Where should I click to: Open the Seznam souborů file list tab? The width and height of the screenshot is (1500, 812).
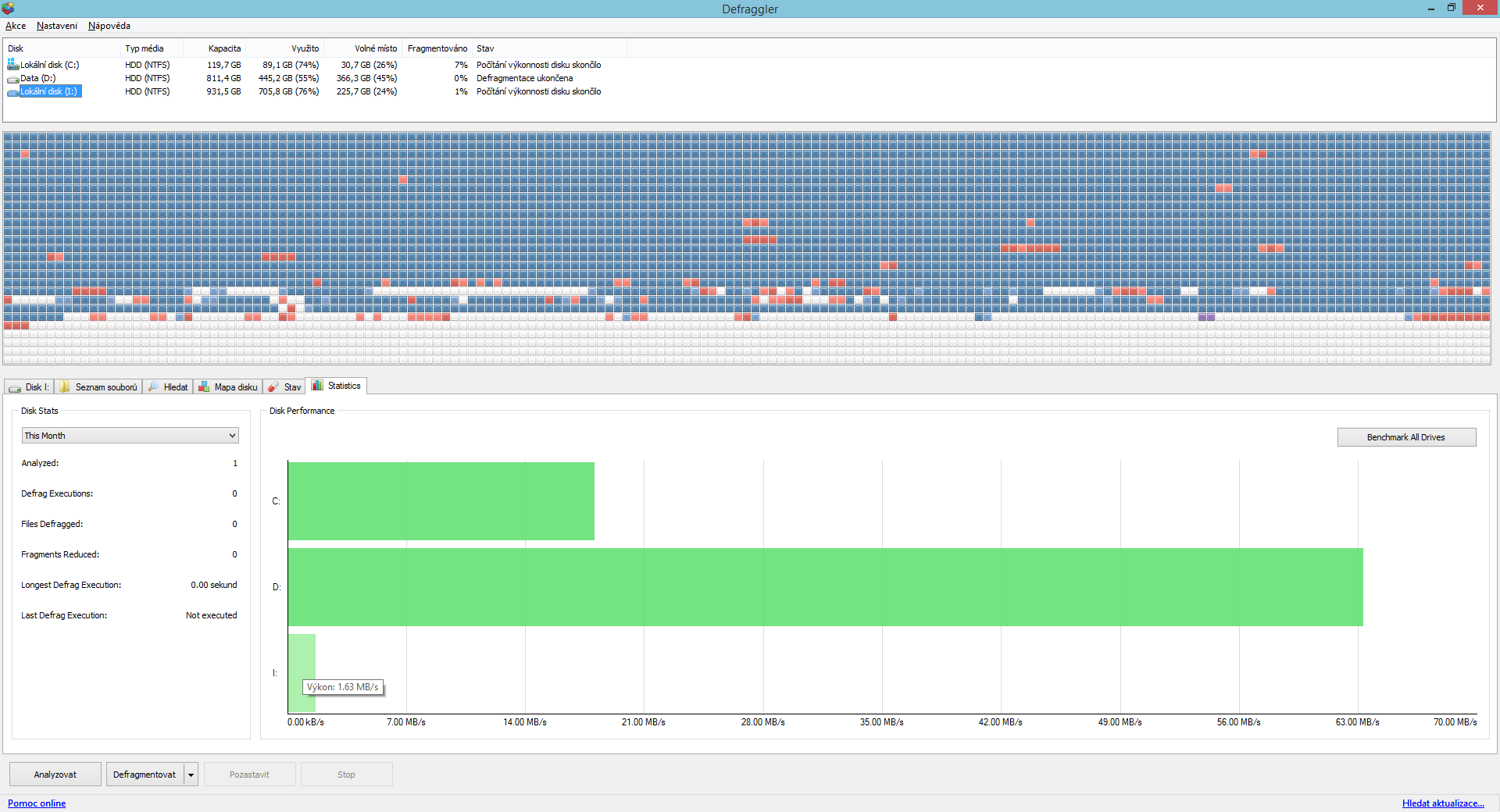(x=98, y=387)
